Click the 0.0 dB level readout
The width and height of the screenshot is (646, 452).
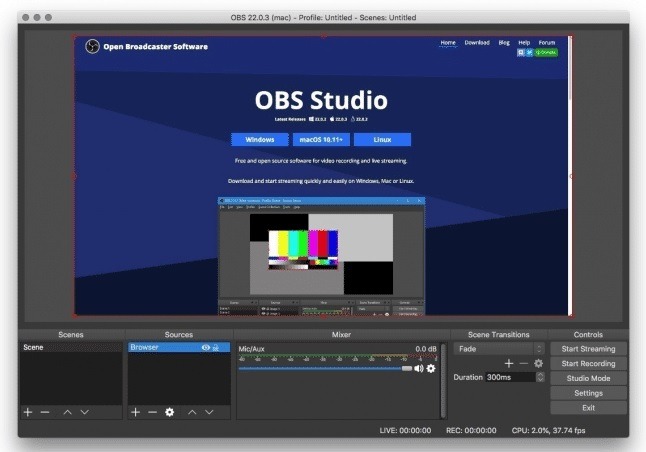click(426, 349)
